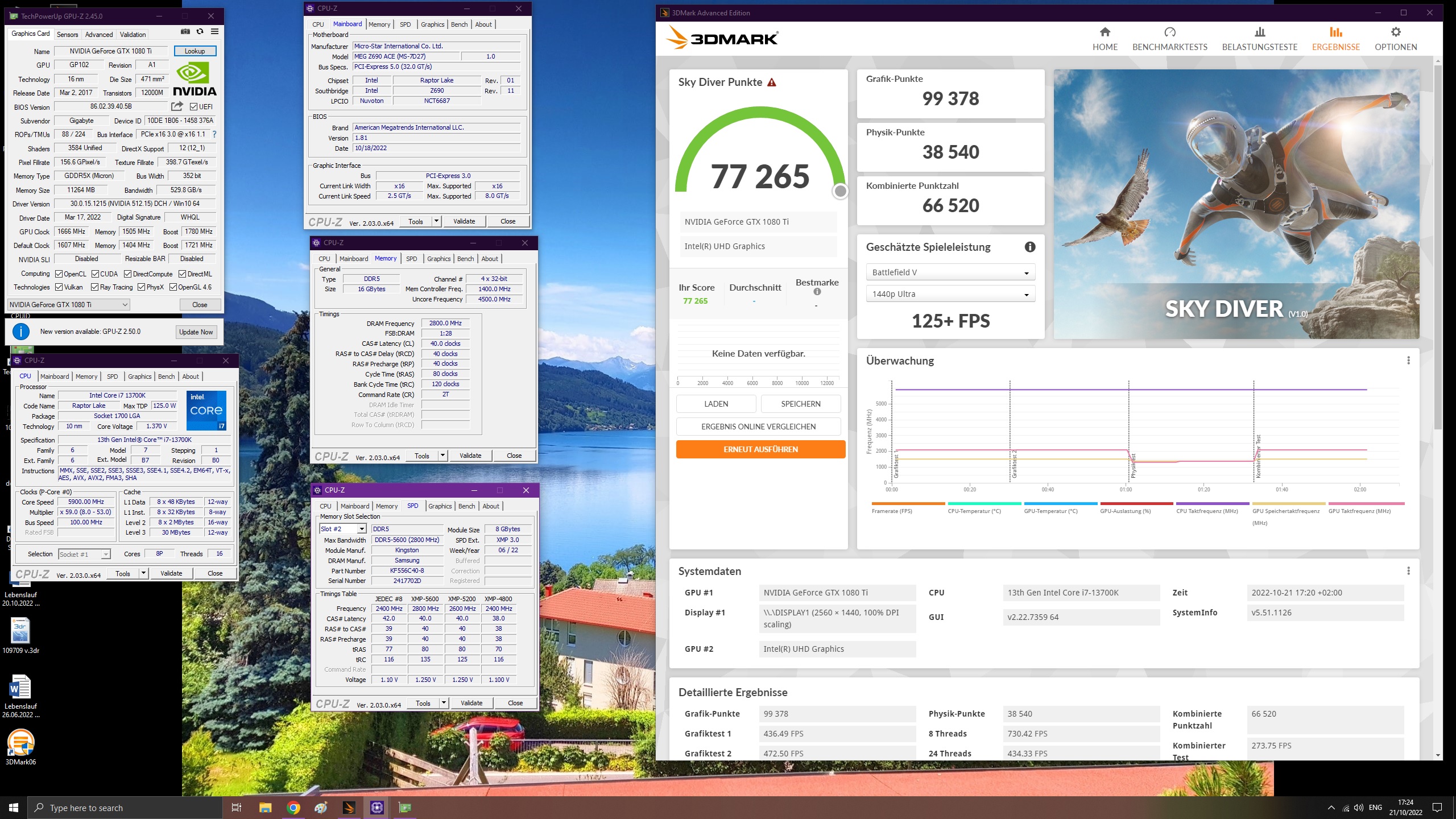The width and height of the screenshot is (1456, 819).
Task: Open Socket #1 selection dropdown in CPU-Z
Action: 84,554
